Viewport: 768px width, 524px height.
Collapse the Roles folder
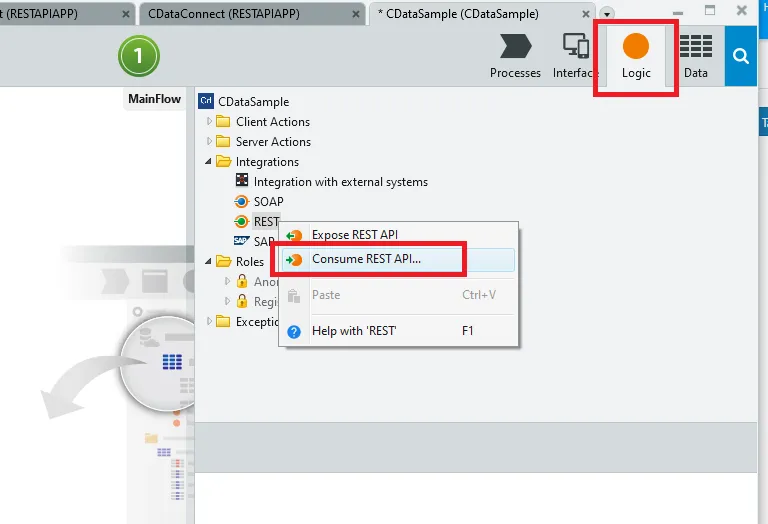[209, 261]
